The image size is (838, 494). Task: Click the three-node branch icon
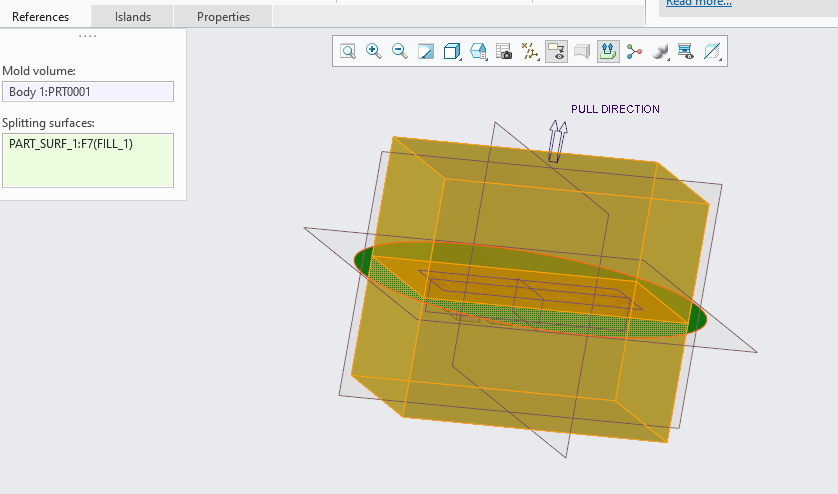[634, 51]
